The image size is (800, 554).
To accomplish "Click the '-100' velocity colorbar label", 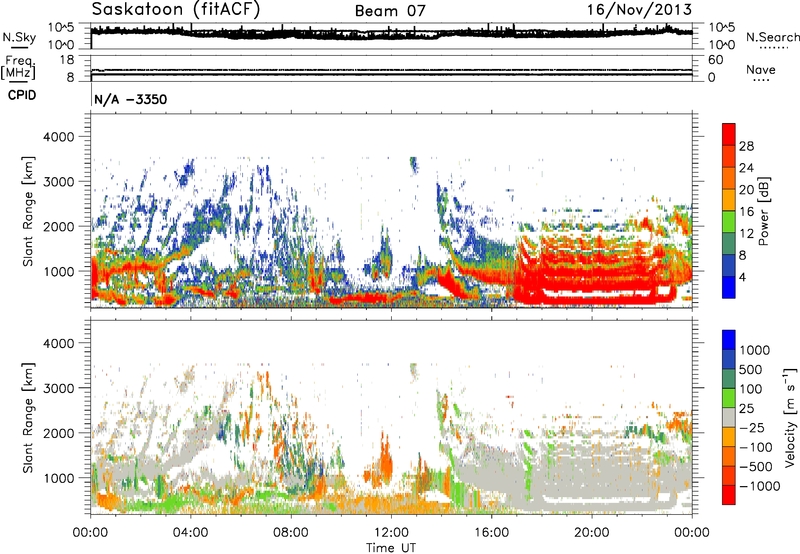I will coord(756,447).
